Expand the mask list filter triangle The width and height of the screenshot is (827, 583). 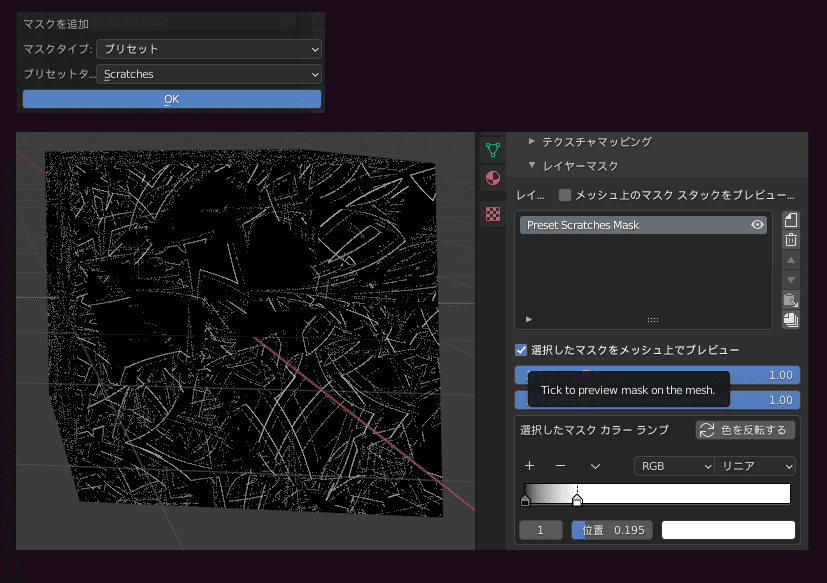(x=529, y=319)
